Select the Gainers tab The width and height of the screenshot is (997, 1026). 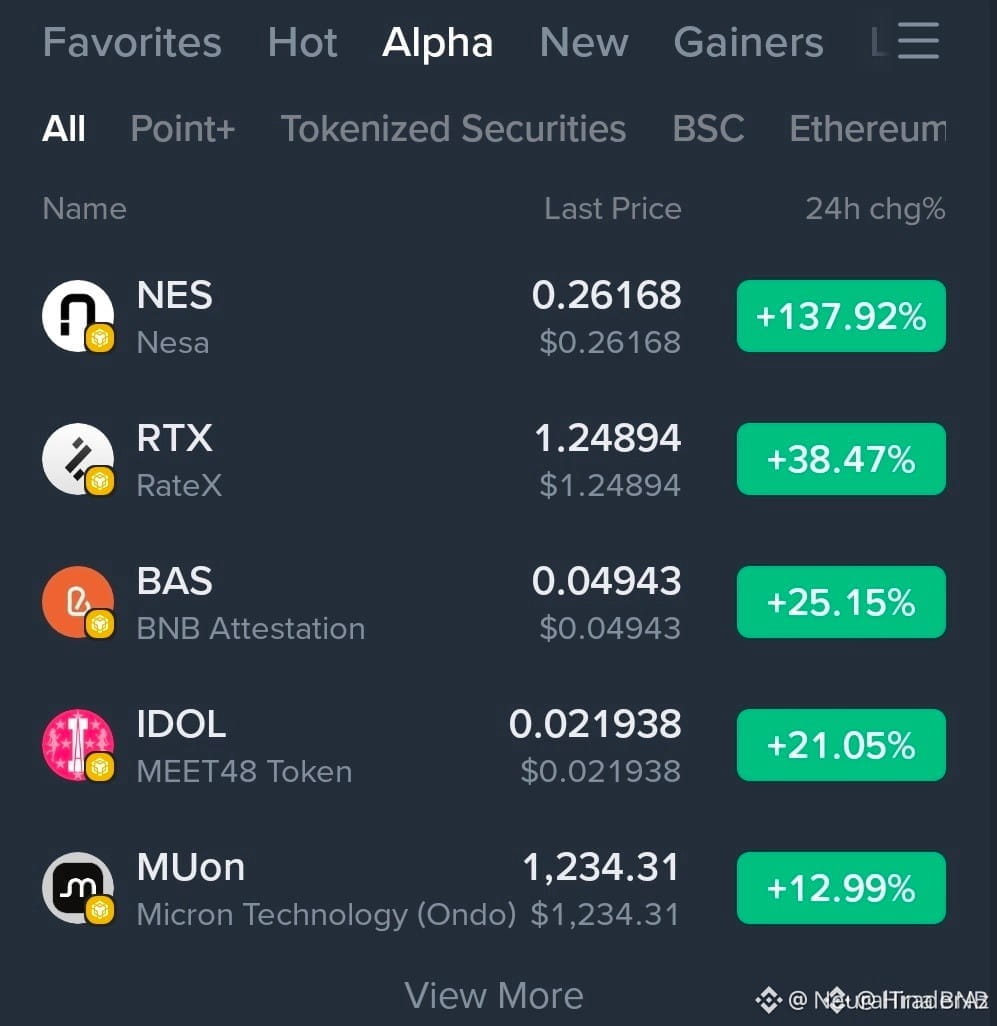click(748, 43)
